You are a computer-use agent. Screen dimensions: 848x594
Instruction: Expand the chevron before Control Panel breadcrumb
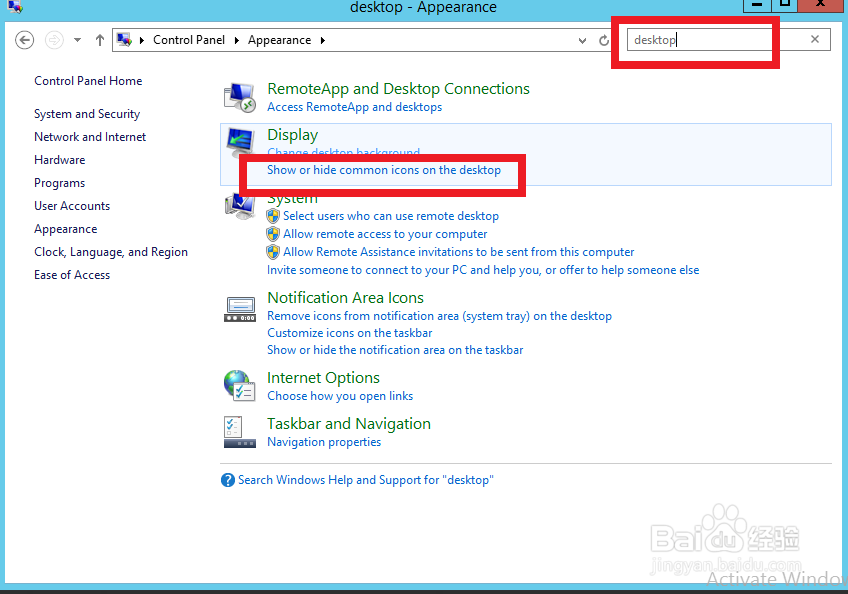(x=142, y=40)
